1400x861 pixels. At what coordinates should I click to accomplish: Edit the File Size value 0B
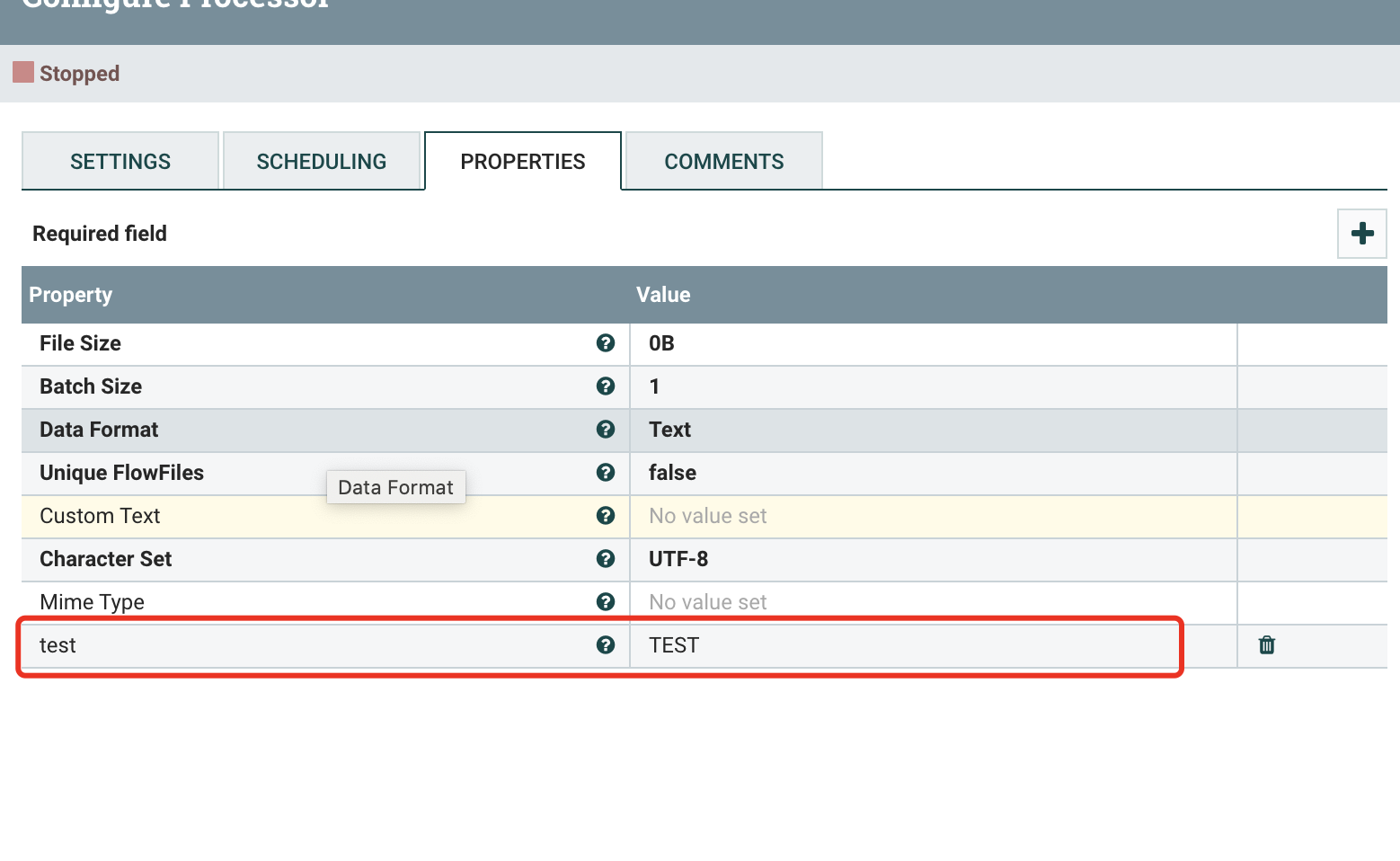click(933, 343)
